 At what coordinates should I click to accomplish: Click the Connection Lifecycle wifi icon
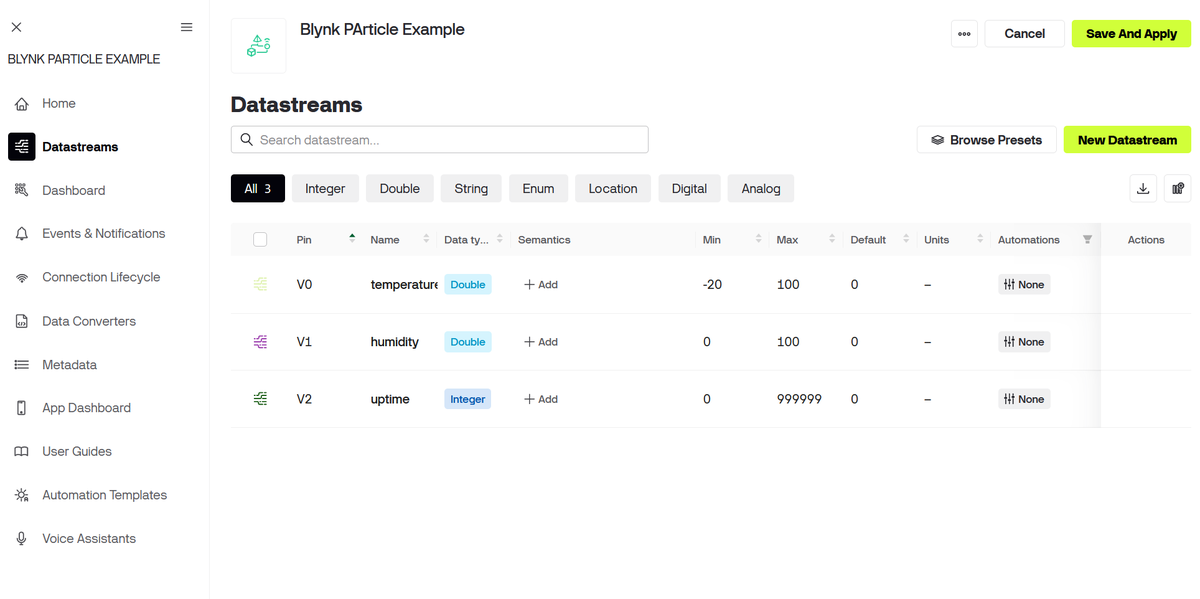[x=22, y=278]
